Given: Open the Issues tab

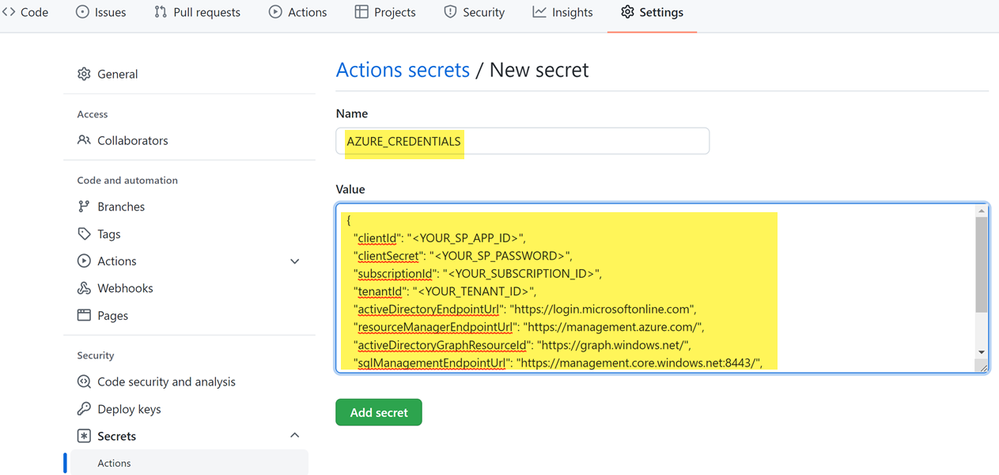Looking at the screenshot, I should [x=101, y=12].
